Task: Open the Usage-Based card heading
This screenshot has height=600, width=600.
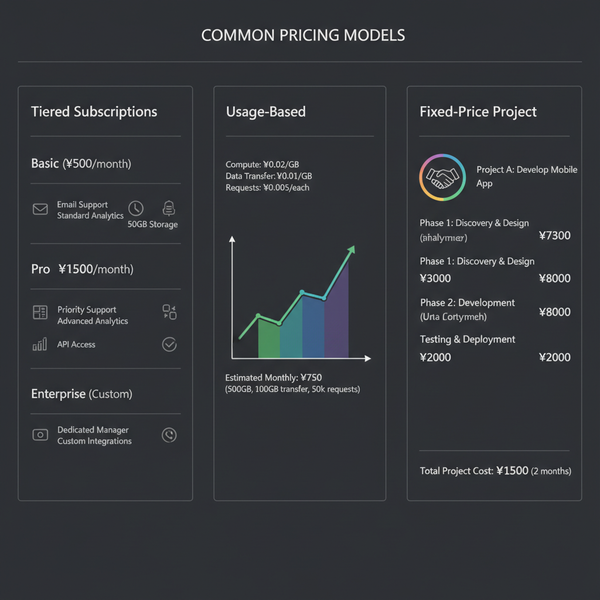Action: pos(266,112)
